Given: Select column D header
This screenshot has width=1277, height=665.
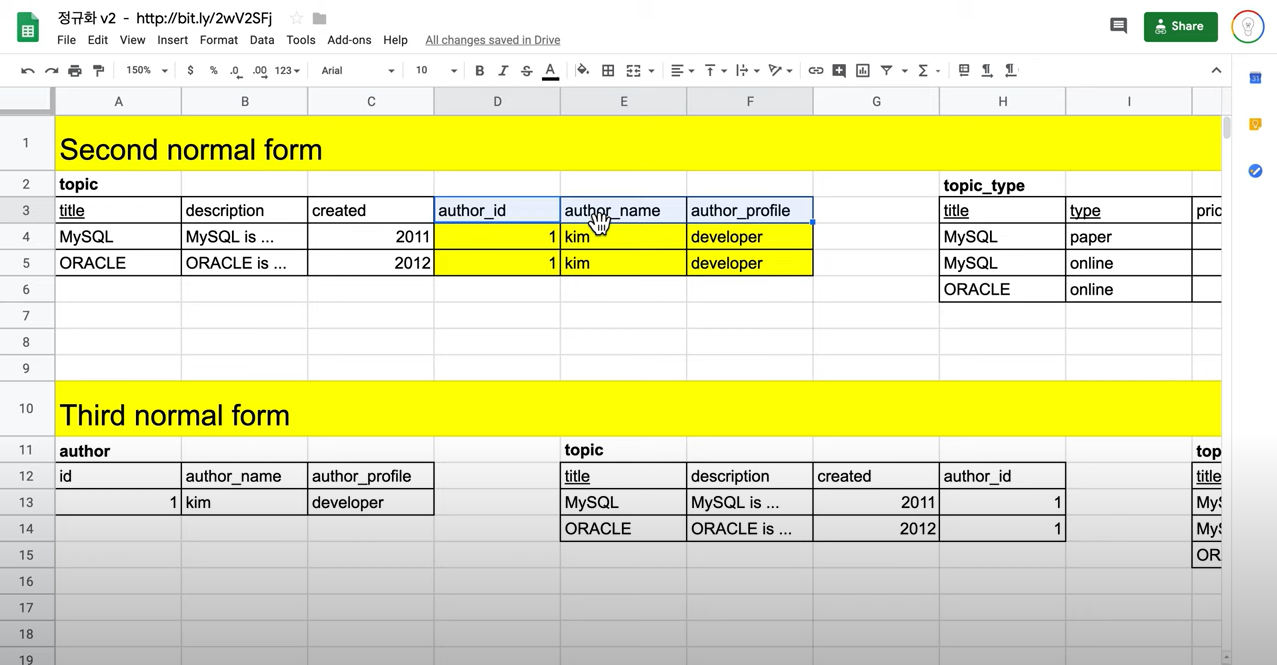Looking at the screenshot, I should [497, 101].
